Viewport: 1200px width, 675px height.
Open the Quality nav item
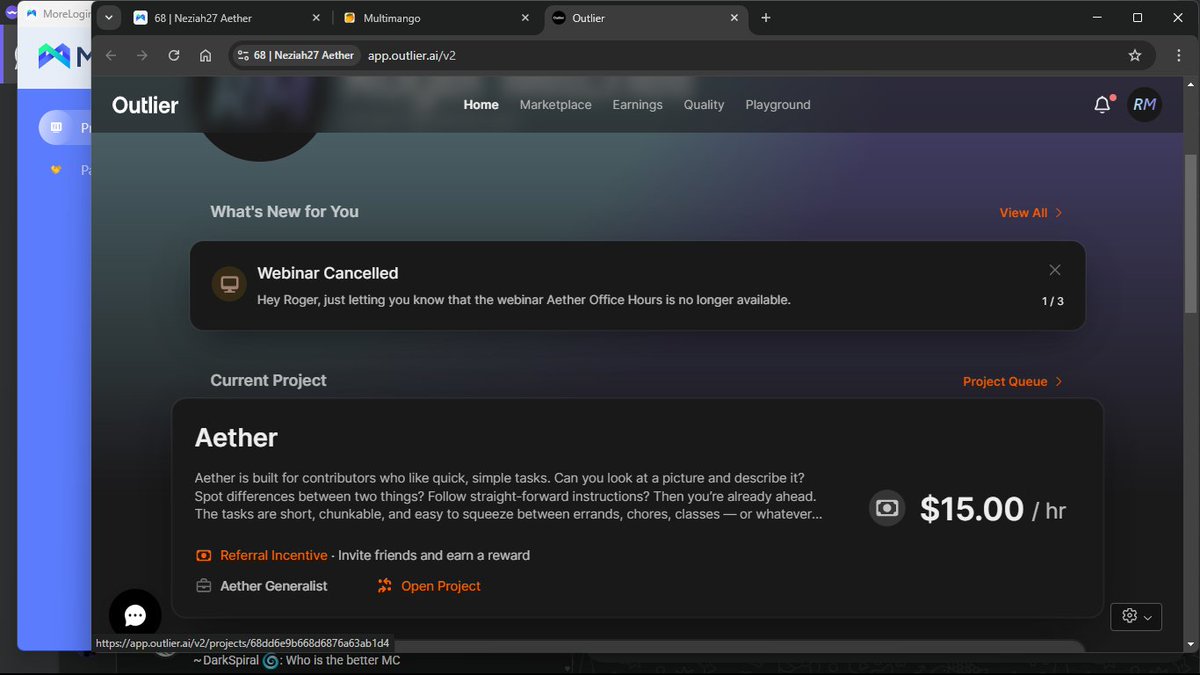704,105
